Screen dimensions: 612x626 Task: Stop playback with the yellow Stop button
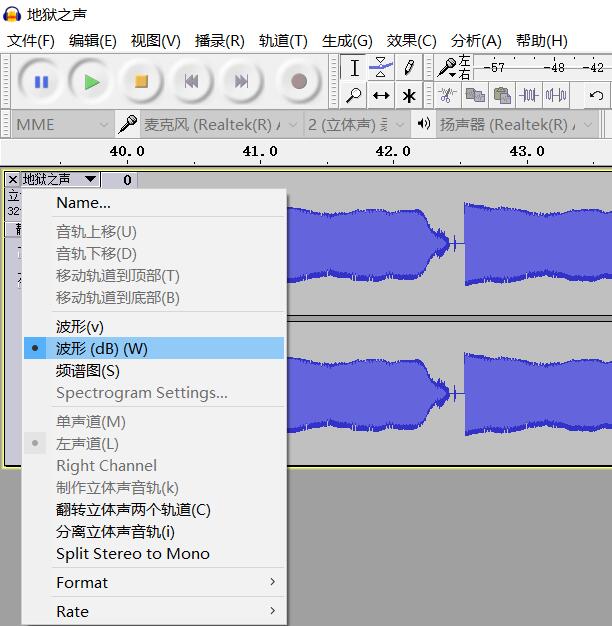point(141,82)
